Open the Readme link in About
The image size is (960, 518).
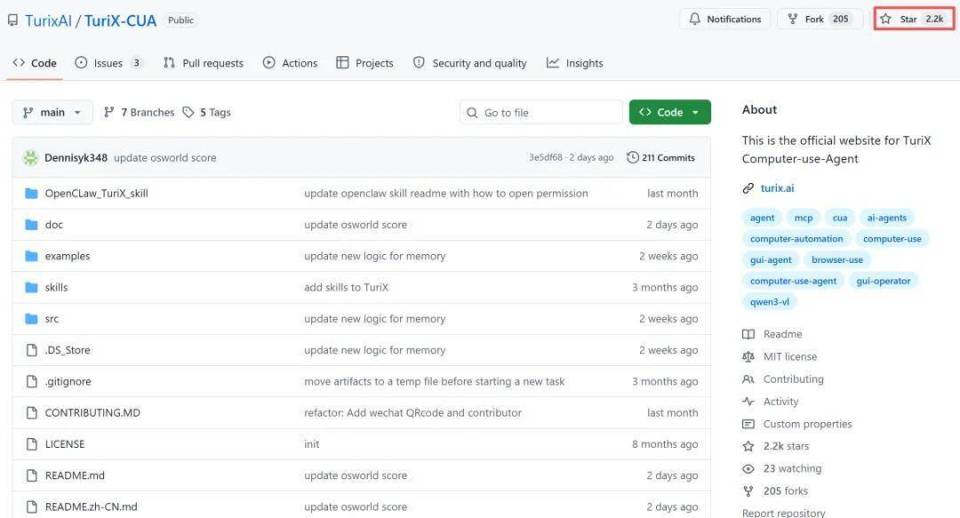click(x=782, y=334)
